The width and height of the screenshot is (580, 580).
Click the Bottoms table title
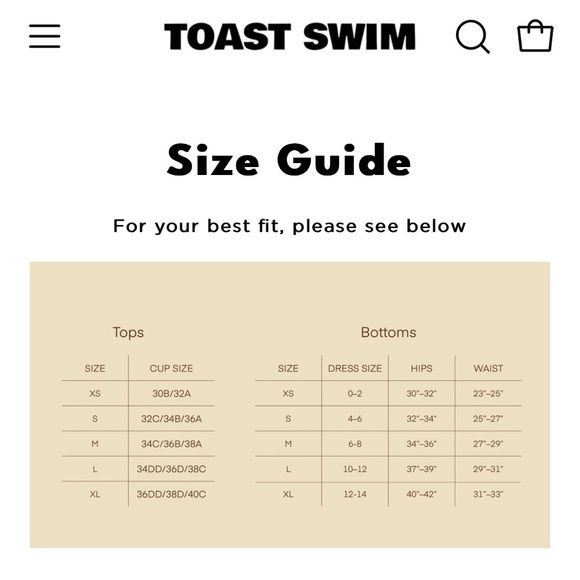[x=388, y=332]
